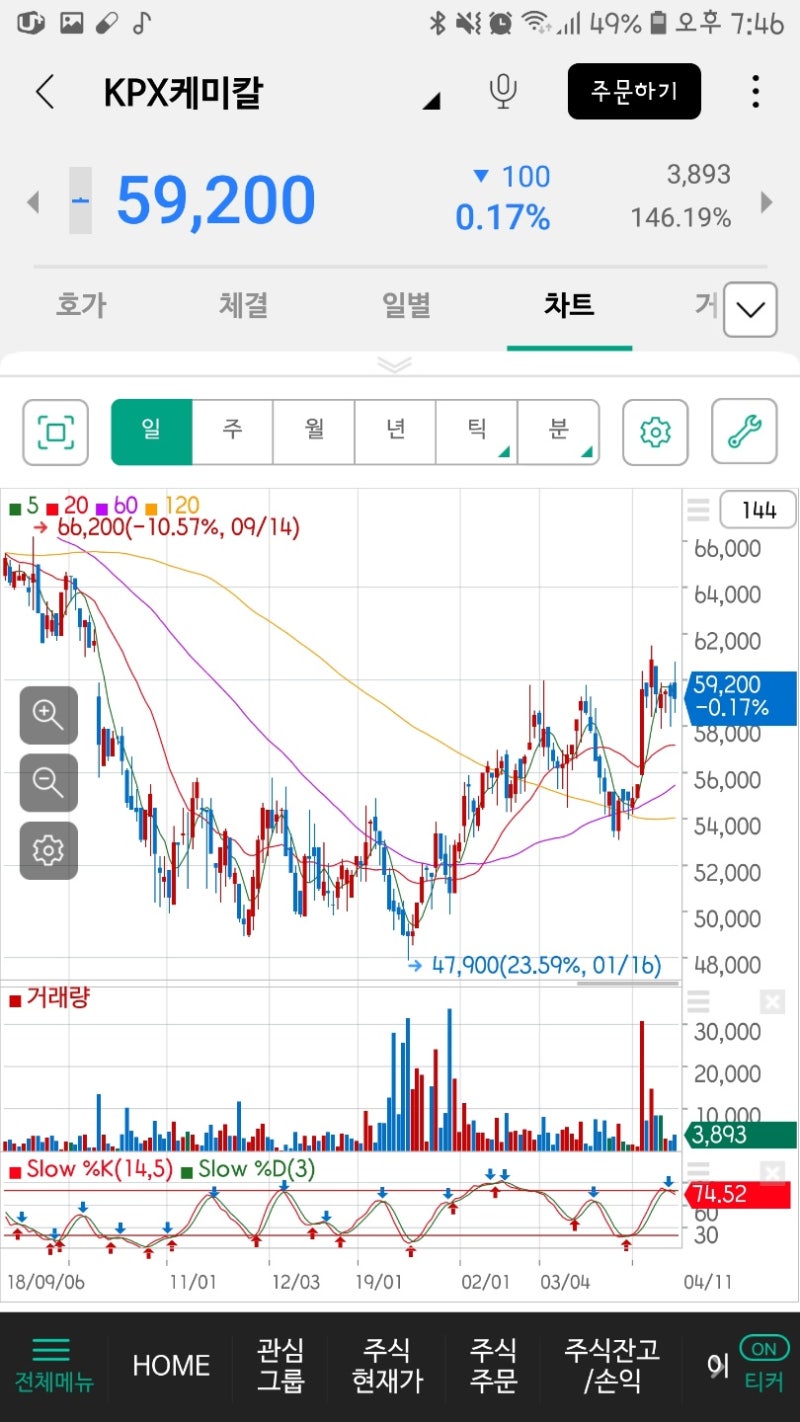The width and height of the screenshot is (800, 1422).
Task: Tap the 주문하기 order button
Action: (x=634, y=91)
